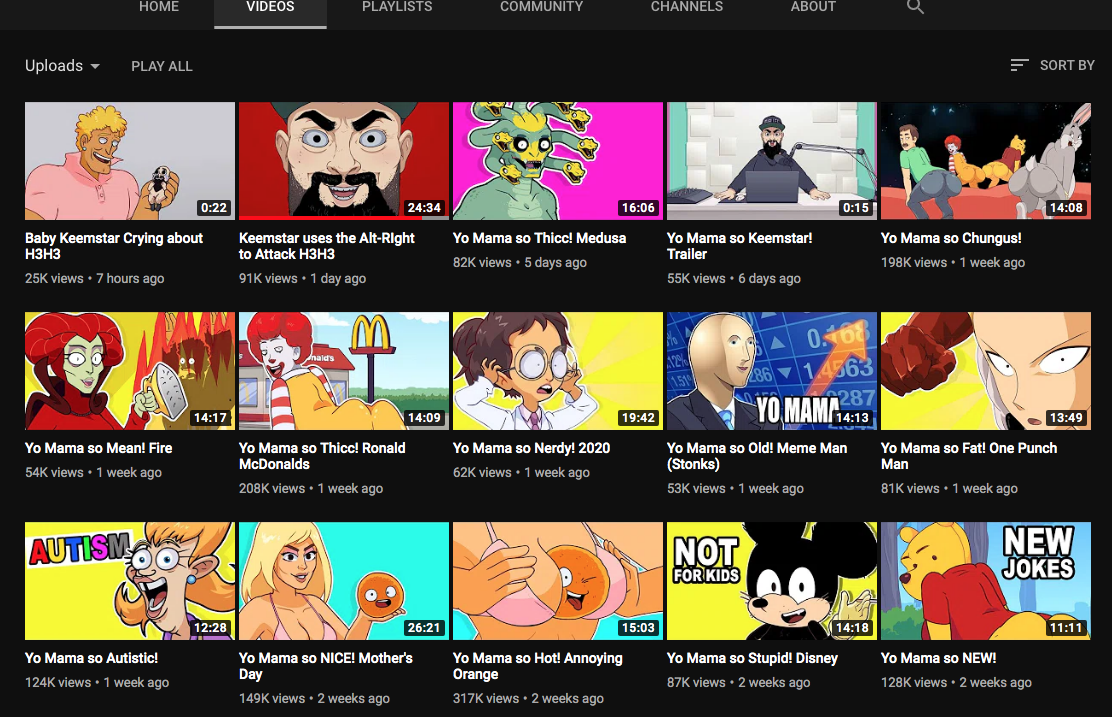
Task: Open the Yo Mama so NEW thumbnail
Action: (986, 581)
